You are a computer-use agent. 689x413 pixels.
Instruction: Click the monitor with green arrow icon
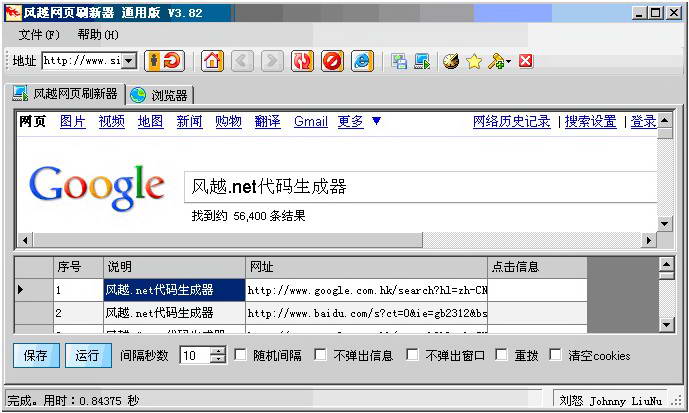coord(422,61)
